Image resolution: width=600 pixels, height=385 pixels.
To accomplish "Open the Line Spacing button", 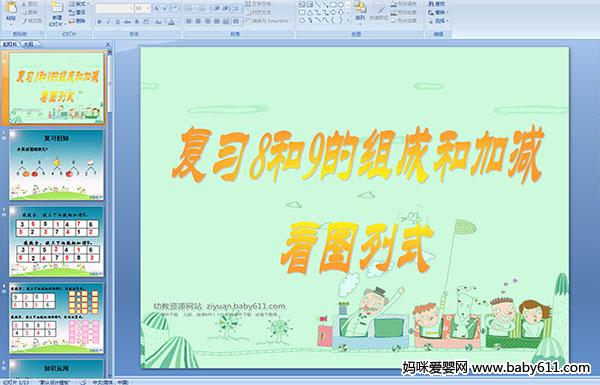I will (237, 8).
